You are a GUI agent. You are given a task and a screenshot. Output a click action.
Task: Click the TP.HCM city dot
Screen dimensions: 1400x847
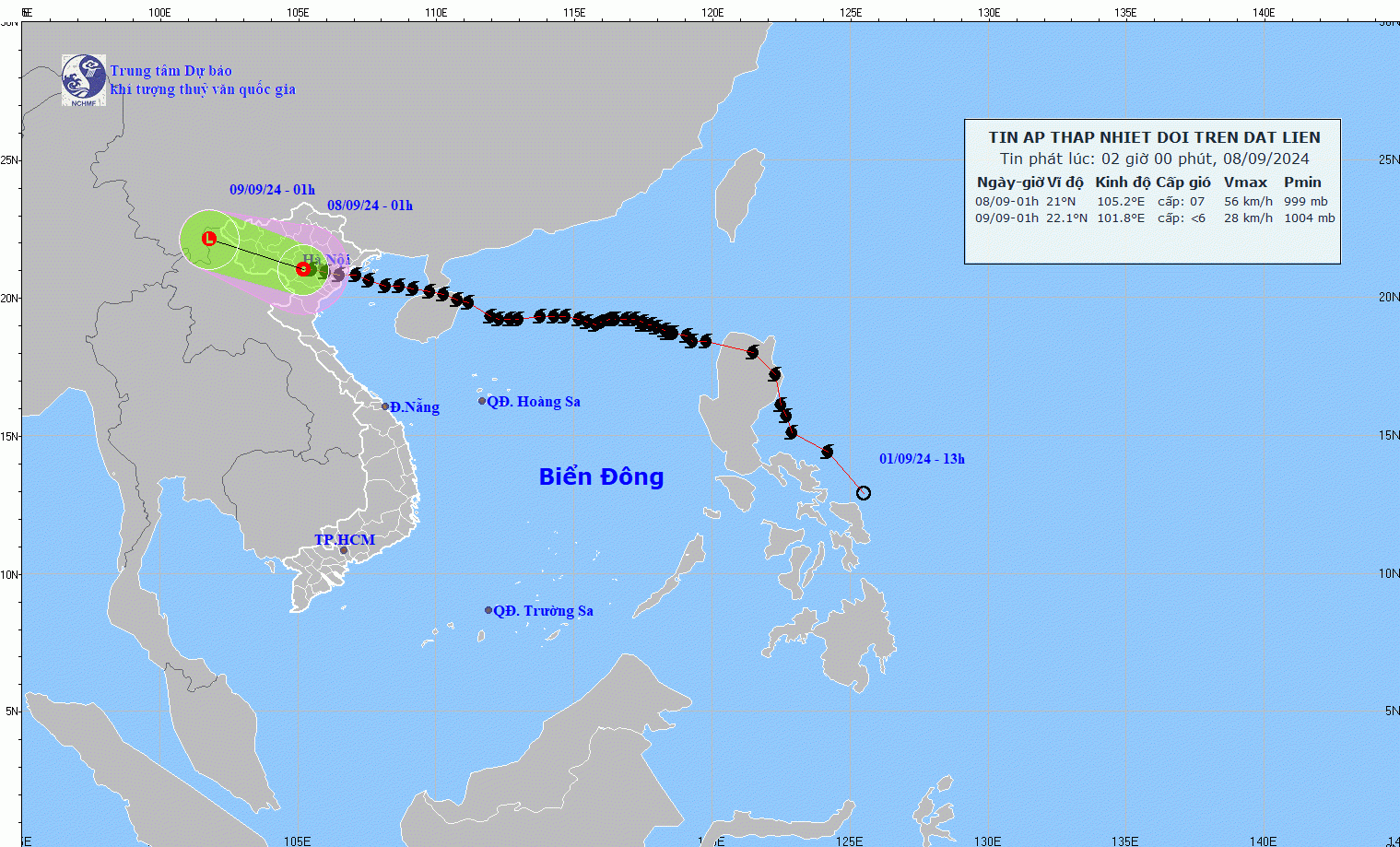click(344, 551)
